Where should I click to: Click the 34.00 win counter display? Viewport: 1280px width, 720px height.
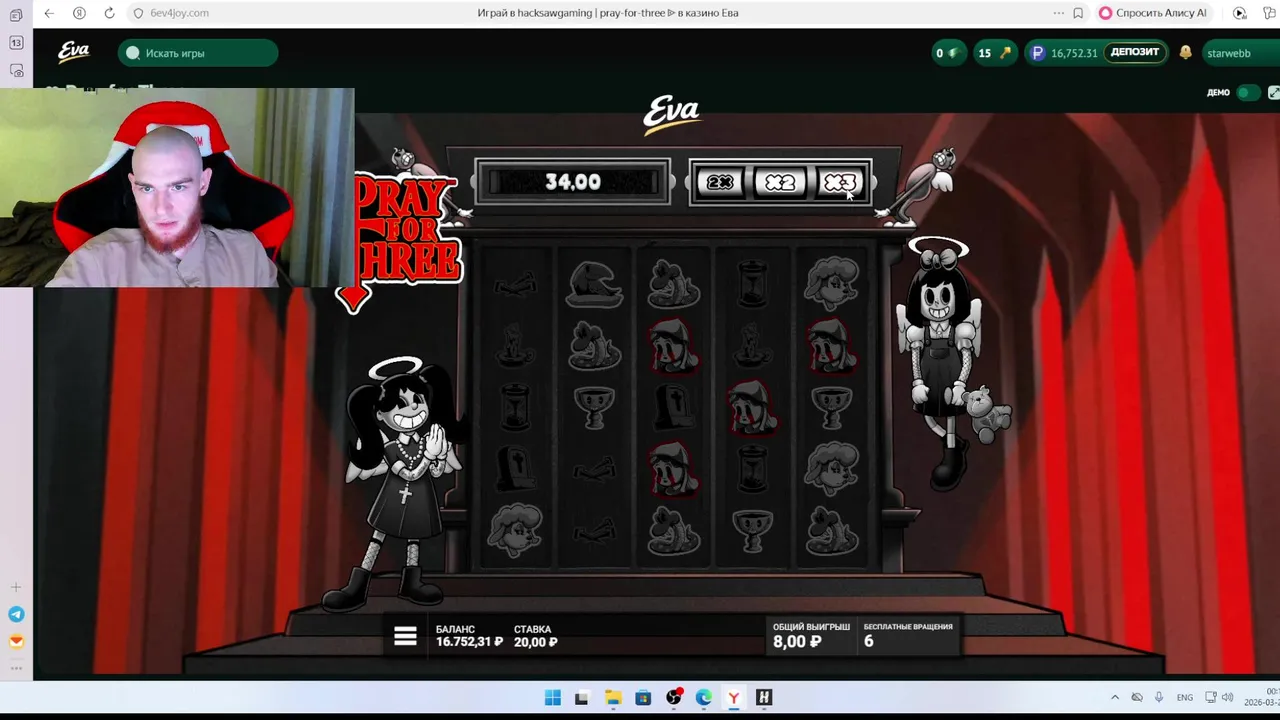pos(573,182)
